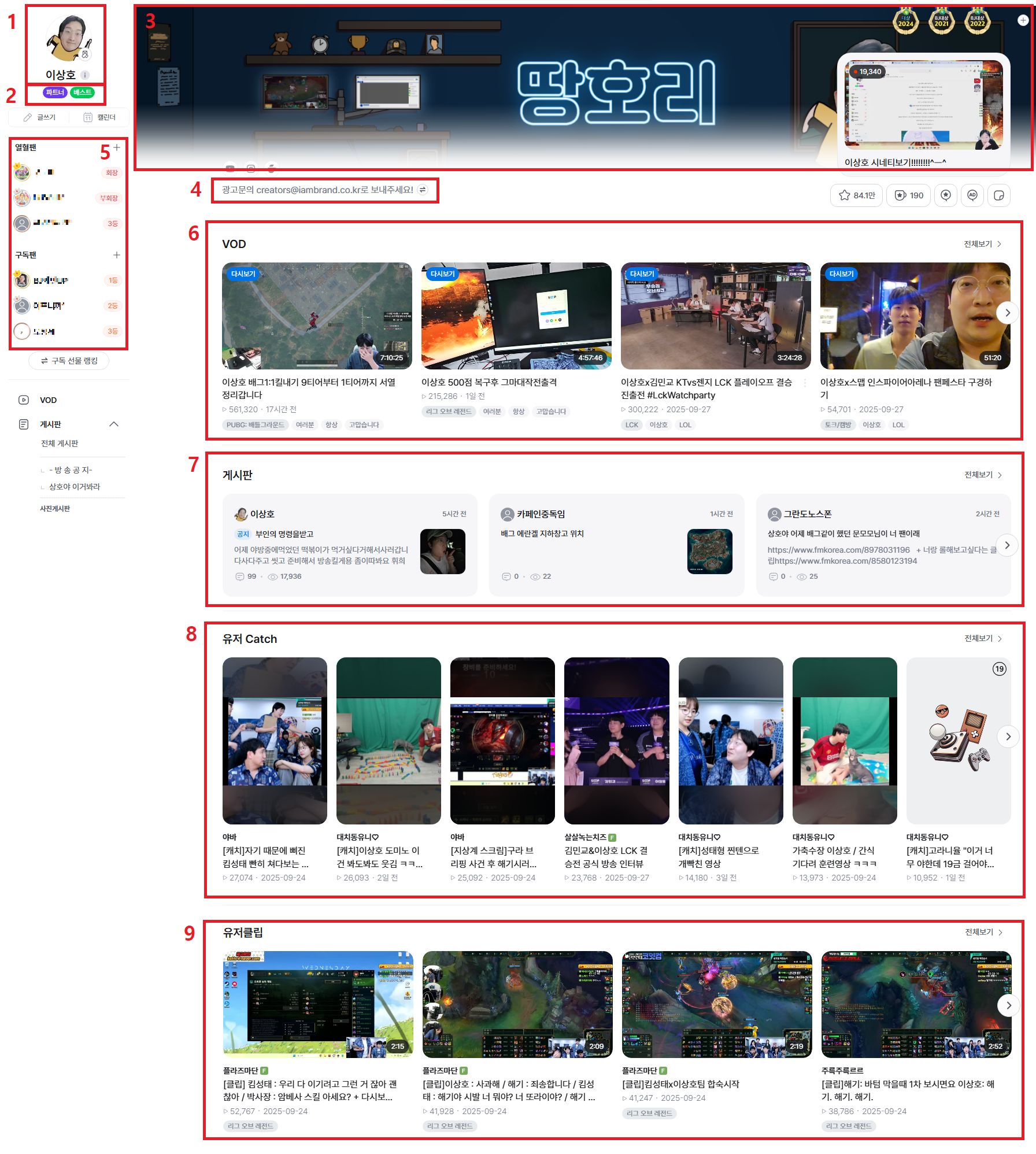Click next arrow in the 유저클립 carousel
This screenshot has height=1154, width=1036.
[x=1008, y=1005]
